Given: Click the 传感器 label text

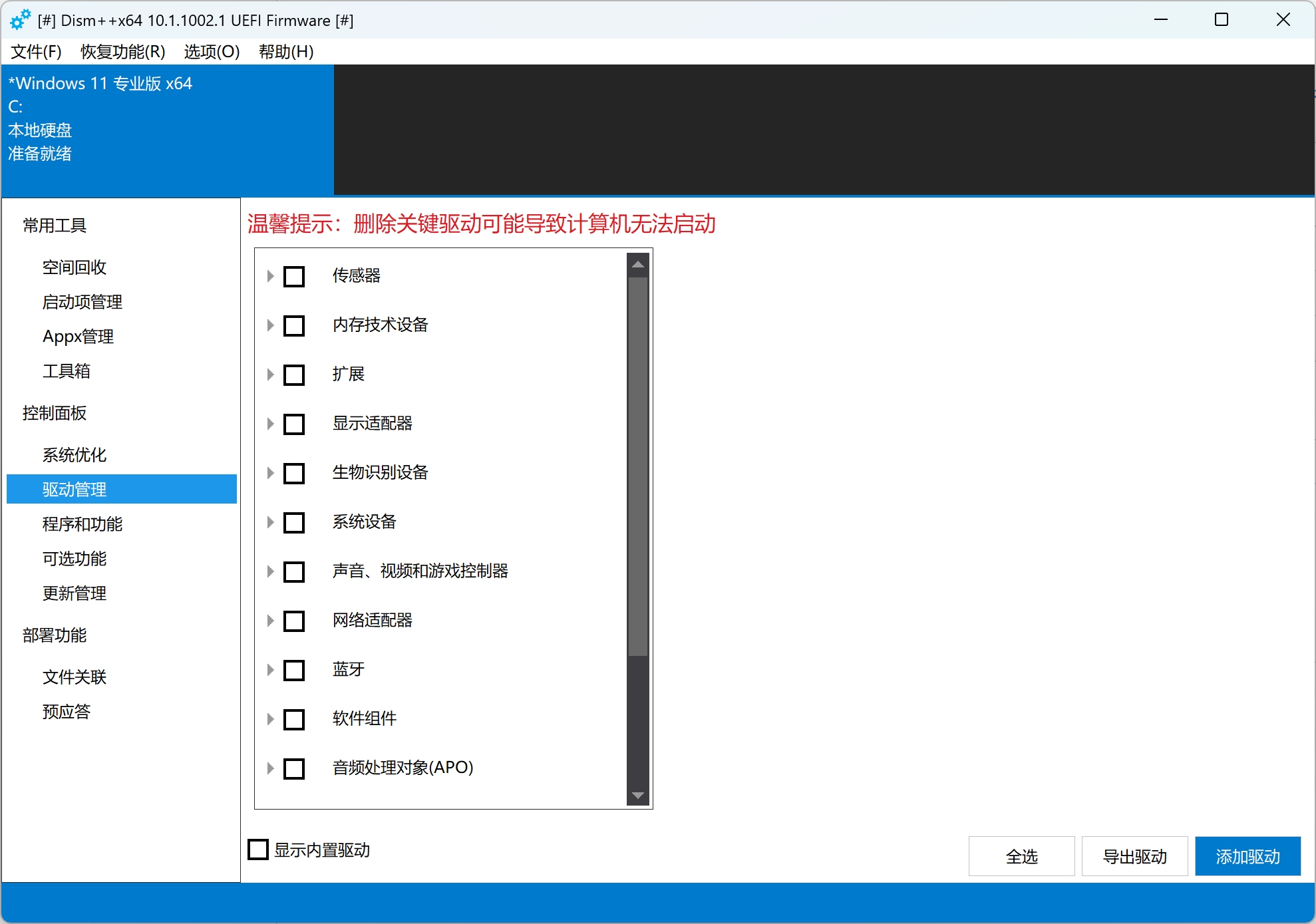Looking at the screenshot, I should click(357, 275).
